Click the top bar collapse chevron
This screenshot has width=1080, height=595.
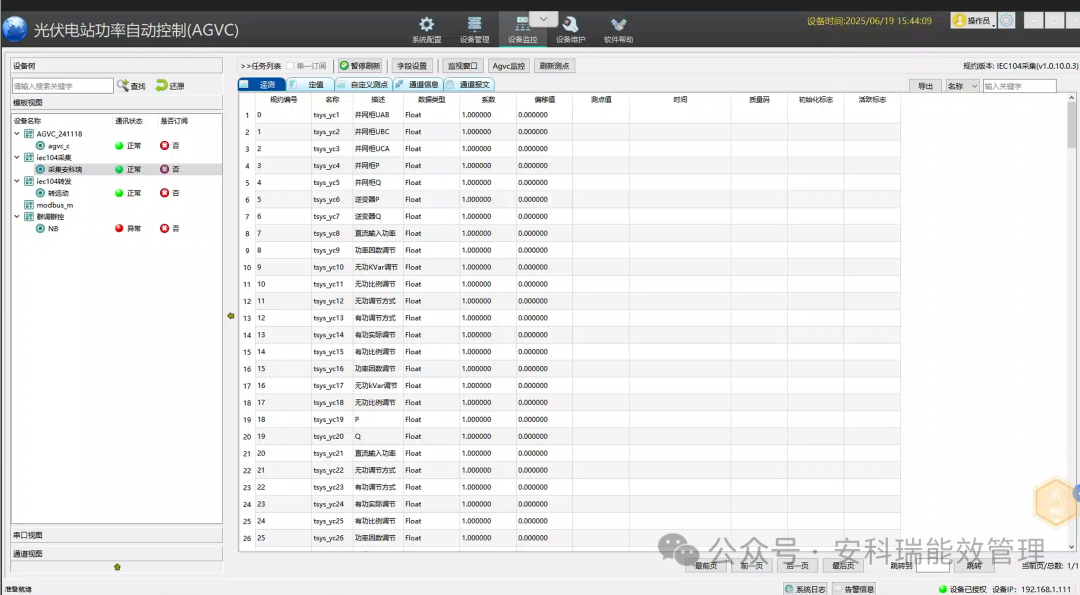tap(543, 19)
